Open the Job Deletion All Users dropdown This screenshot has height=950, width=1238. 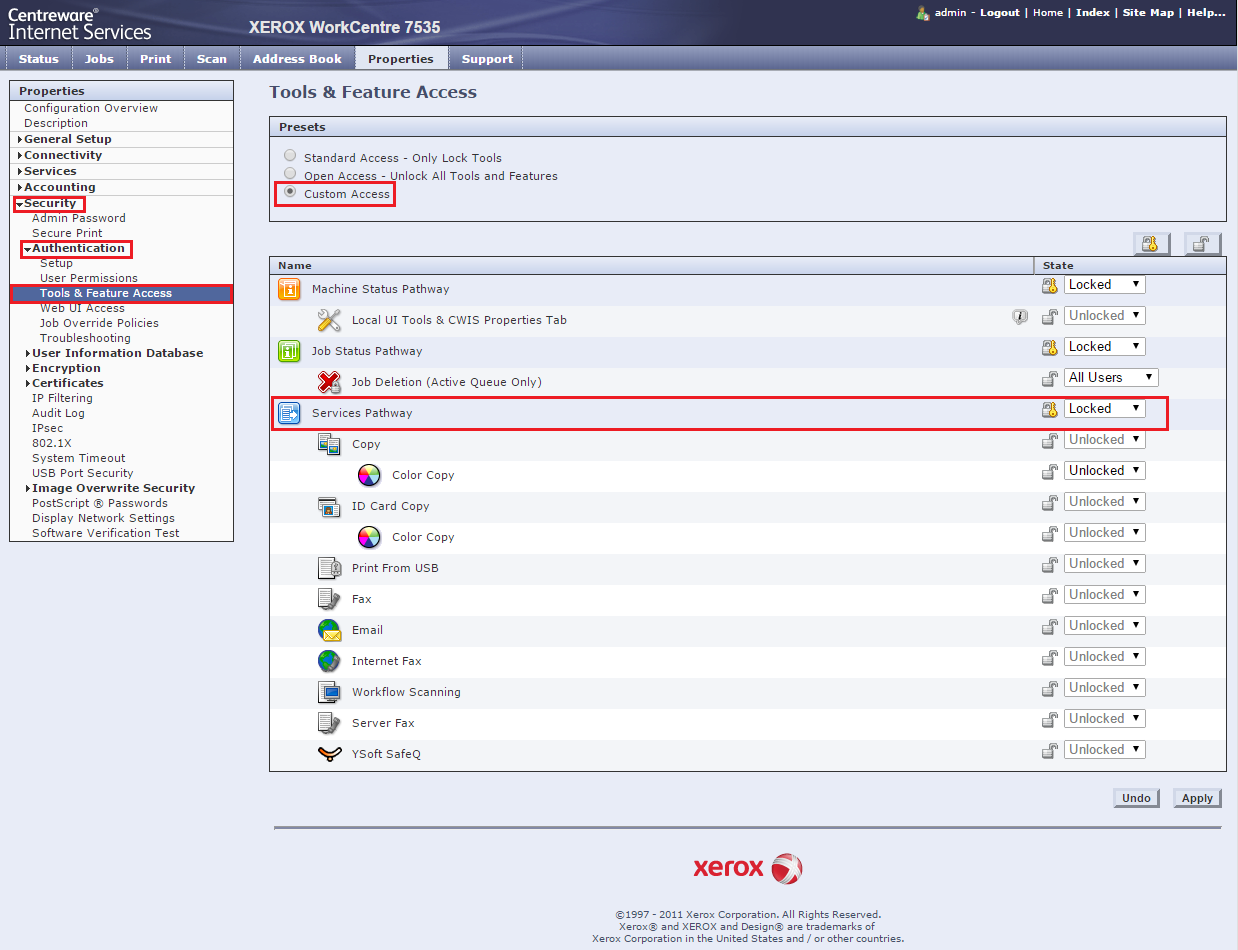1111,378
